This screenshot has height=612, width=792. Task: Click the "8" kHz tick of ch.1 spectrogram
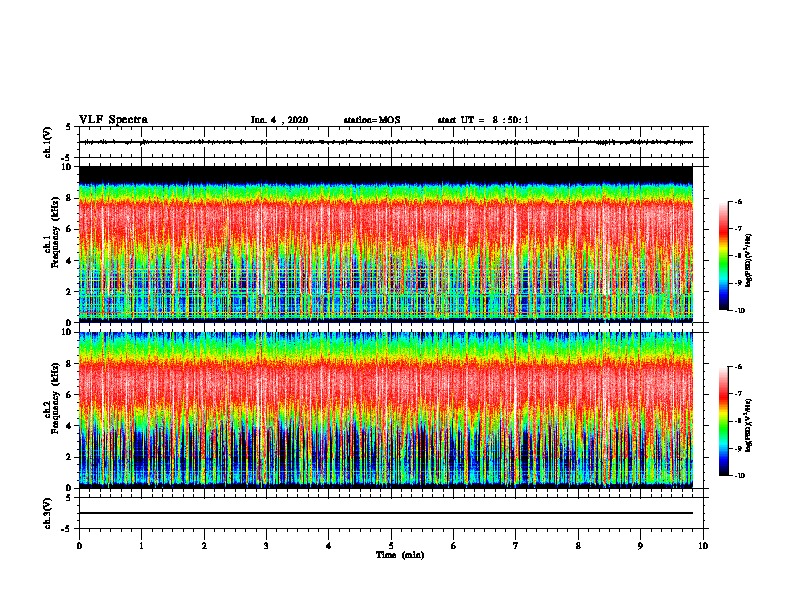[x=69, y=198]
